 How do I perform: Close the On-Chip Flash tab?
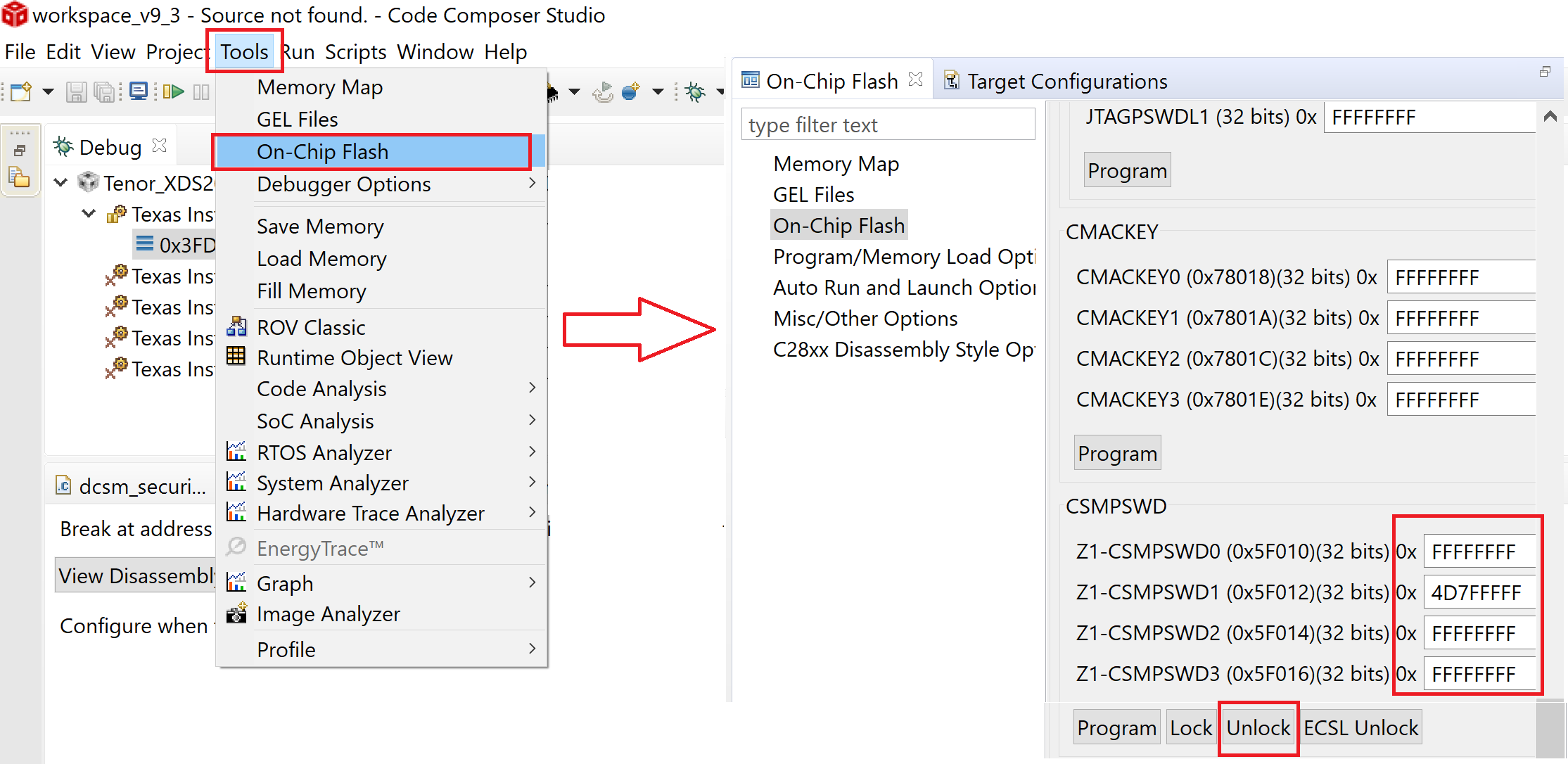pos(915,80)
